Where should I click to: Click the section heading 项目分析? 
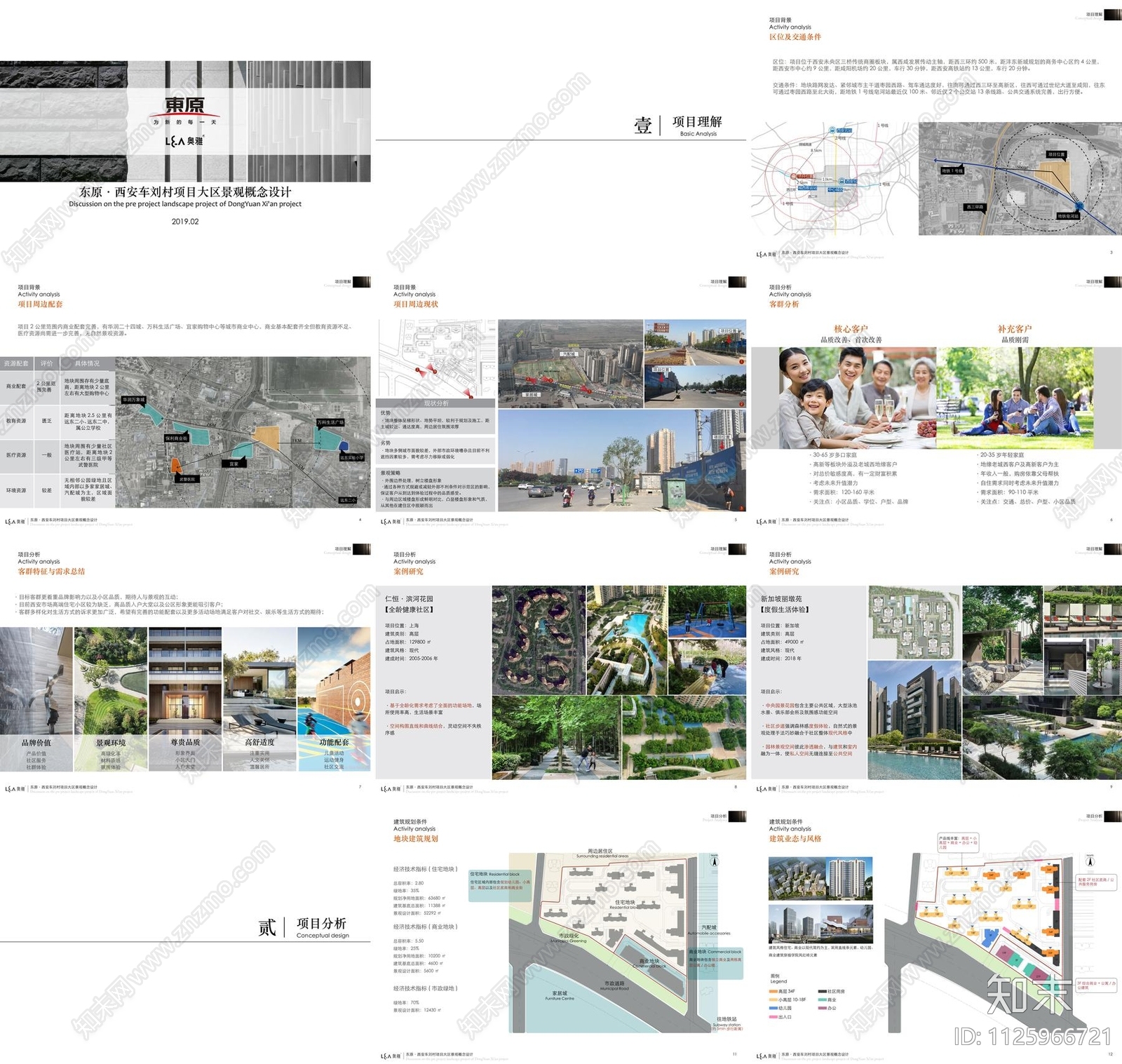(321, 923)
